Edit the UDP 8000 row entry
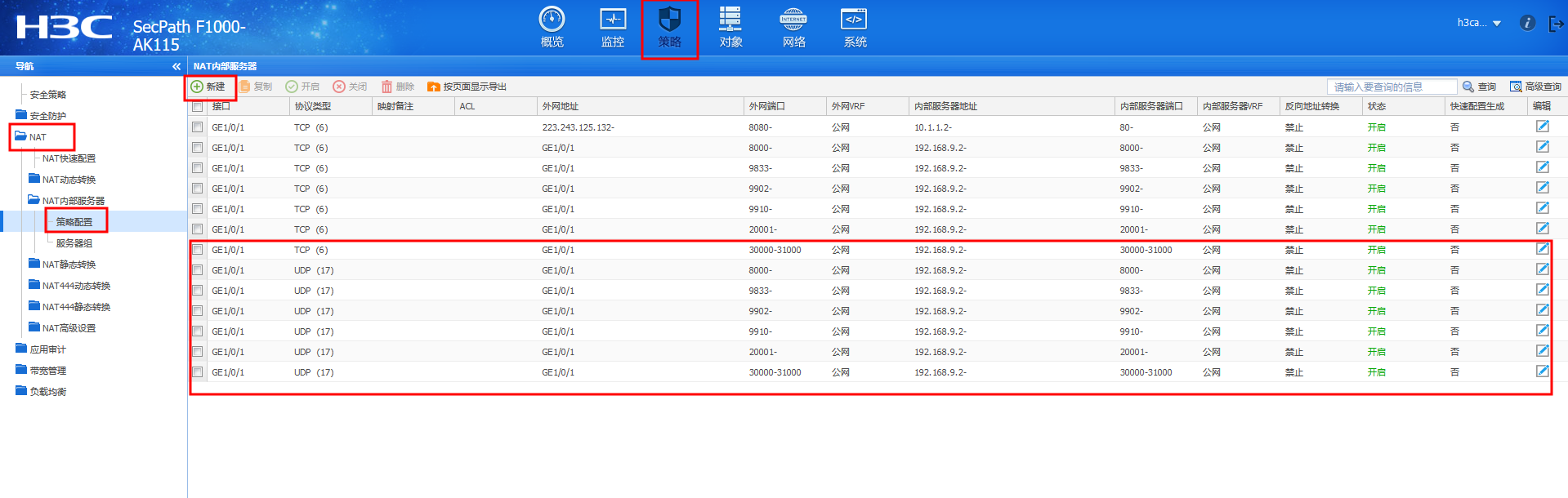 click(x=1542, y=269)
